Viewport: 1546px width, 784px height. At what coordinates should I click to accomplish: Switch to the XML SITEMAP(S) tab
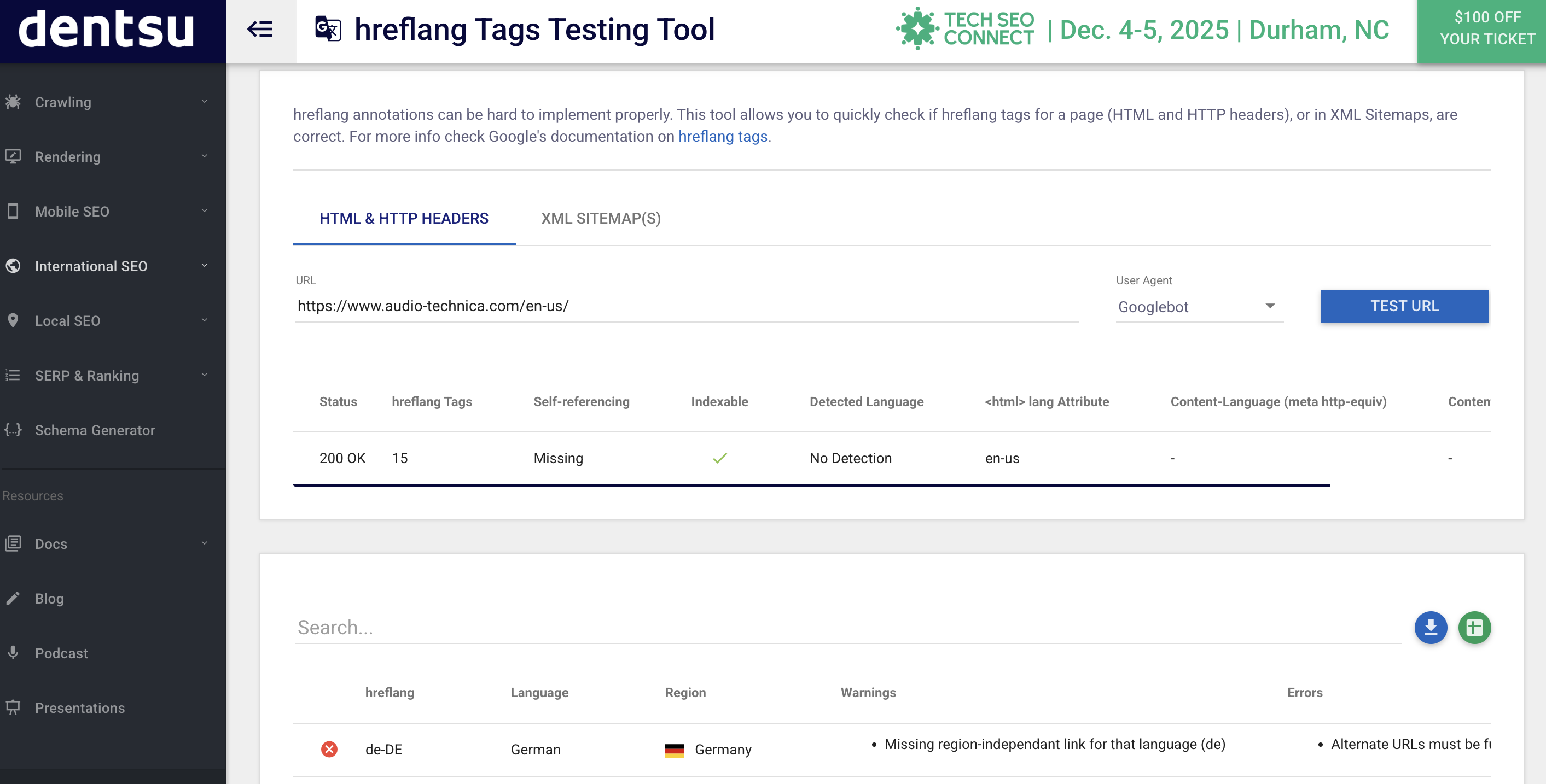pyautogui.click(x=601, y=218)
